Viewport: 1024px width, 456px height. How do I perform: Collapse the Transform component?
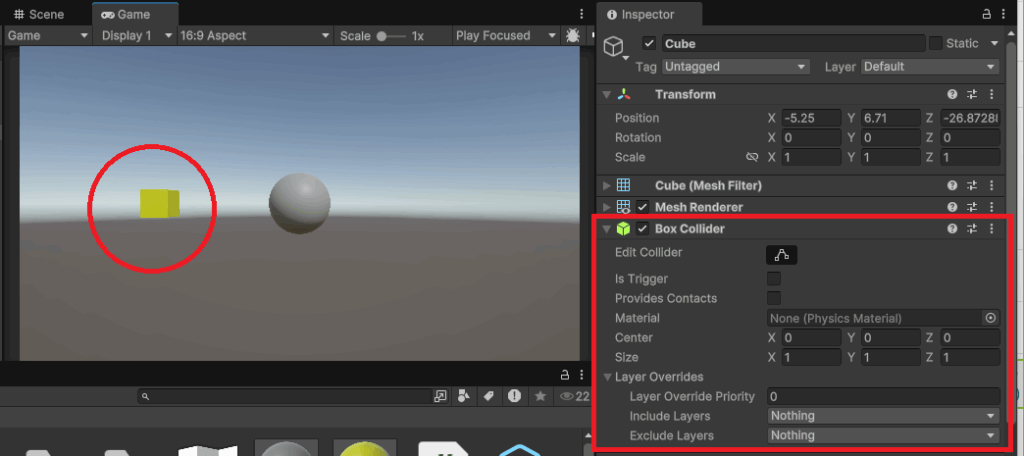point(607,95)
